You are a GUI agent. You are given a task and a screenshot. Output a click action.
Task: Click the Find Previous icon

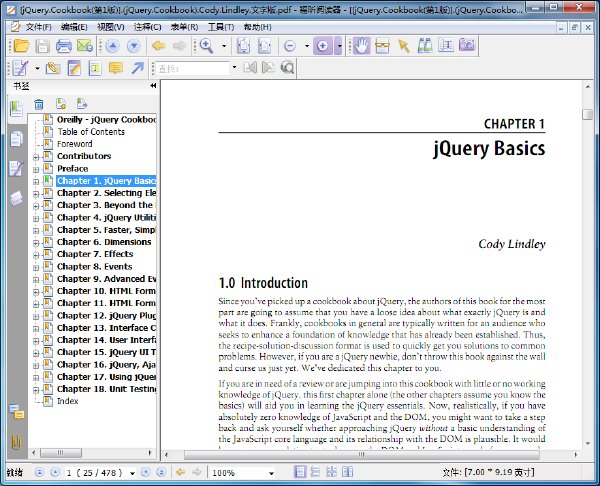pyautogui.click(x=250, y=68)
